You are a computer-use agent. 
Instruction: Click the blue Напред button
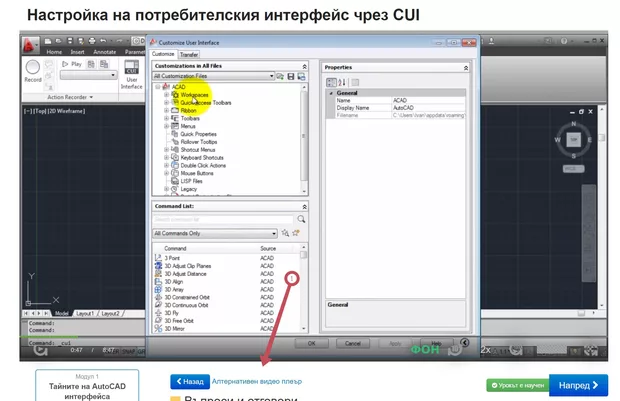(578, 385)
